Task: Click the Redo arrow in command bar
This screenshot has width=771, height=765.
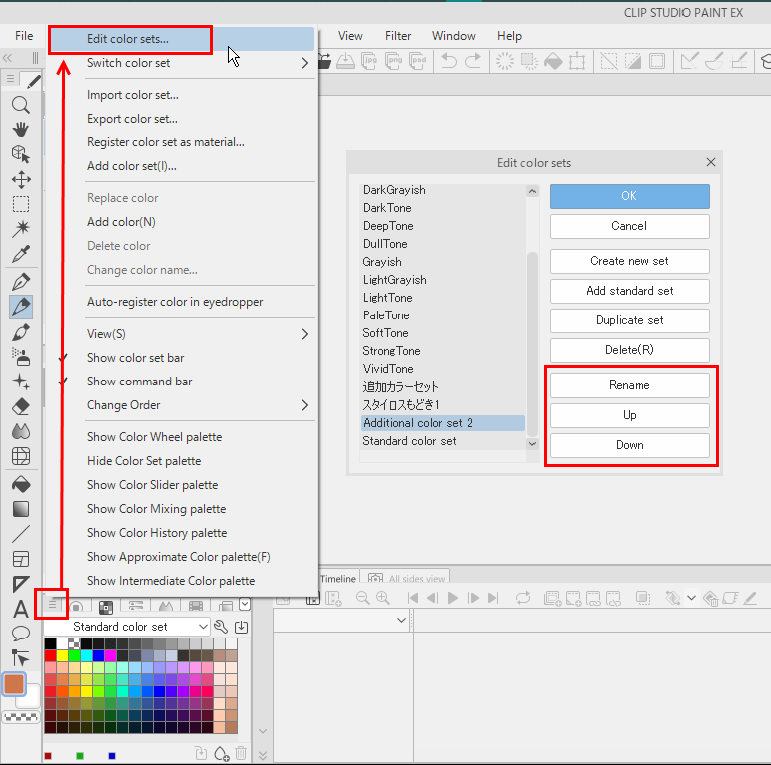Action: (473, 61)
